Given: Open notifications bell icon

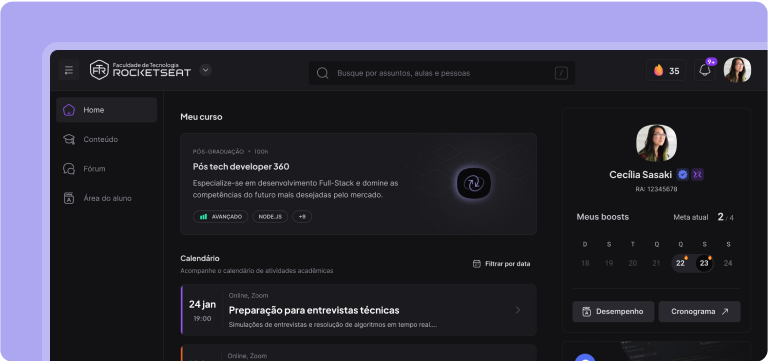Looking at the screenshot, I should pyautogui.click(x=705, y=71).
